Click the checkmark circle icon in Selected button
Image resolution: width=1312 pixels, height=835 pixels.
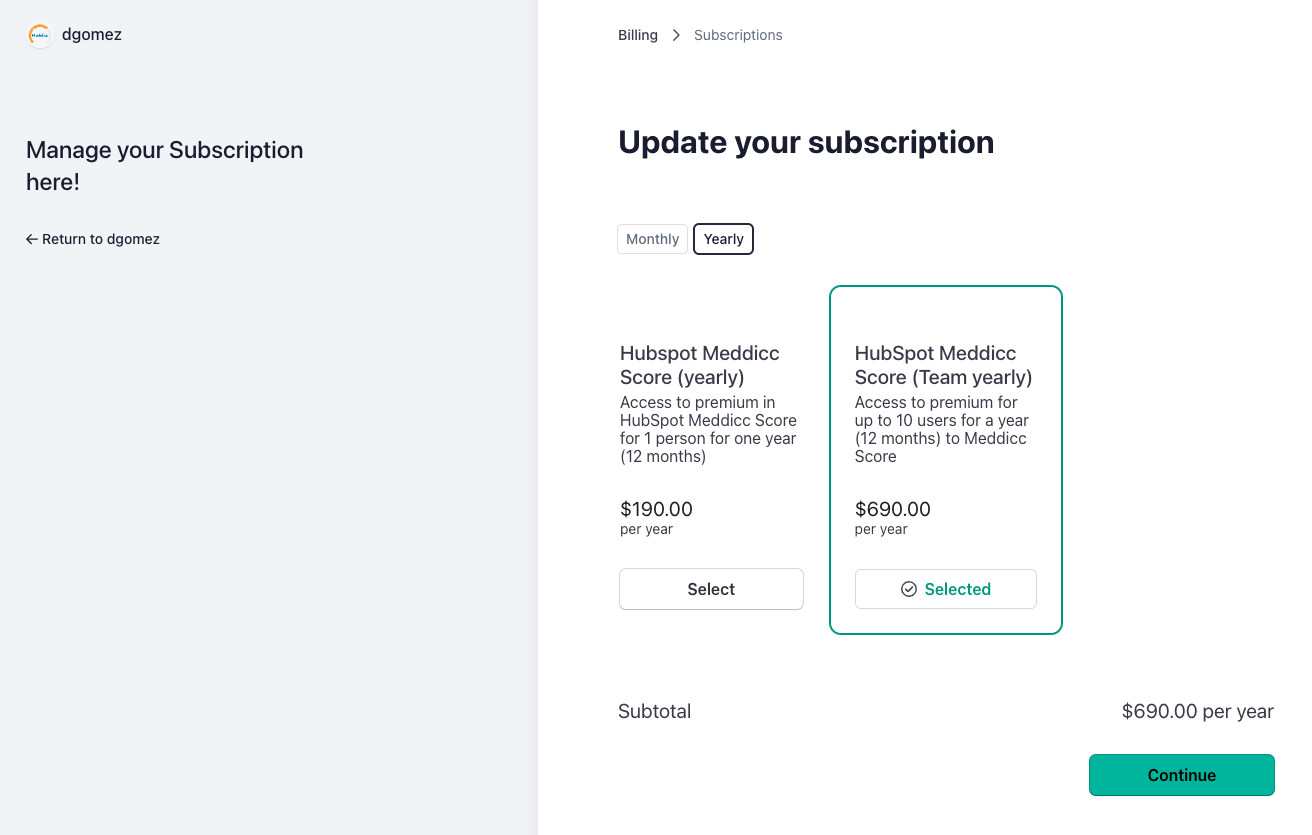pyautogui.click(x=909, y=589)
